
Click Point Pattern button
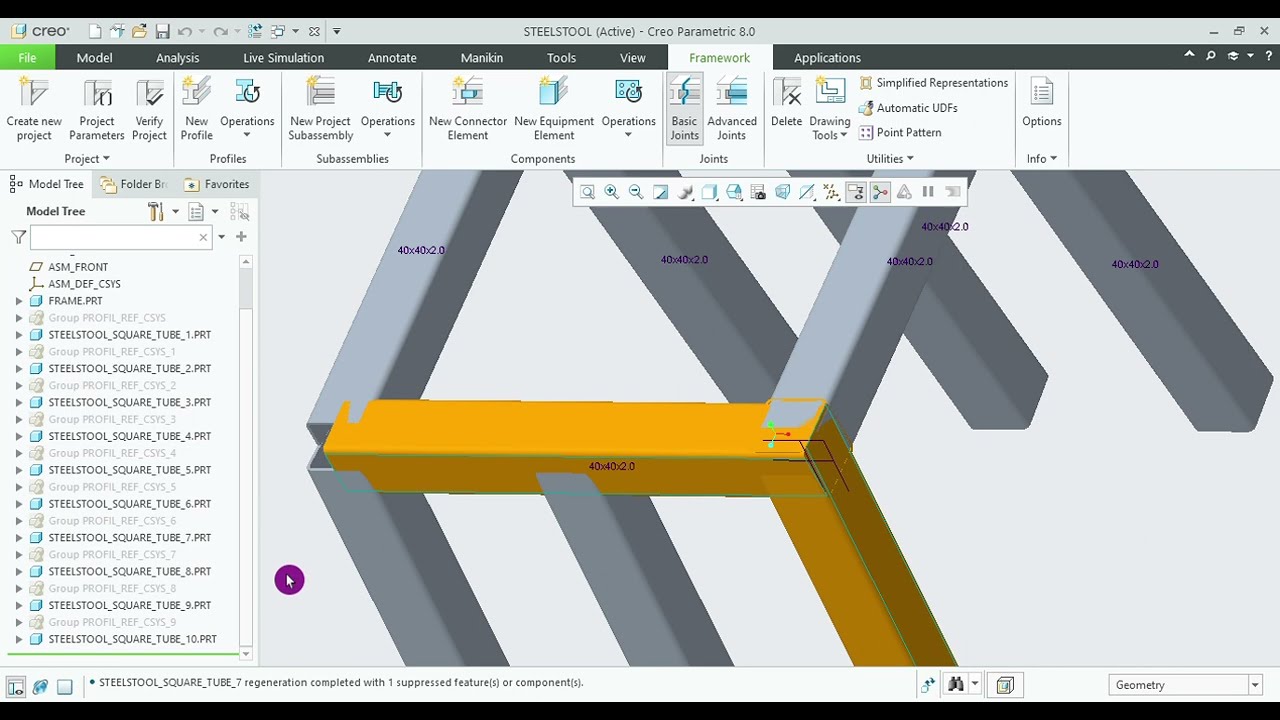click(x=900, y=132)
